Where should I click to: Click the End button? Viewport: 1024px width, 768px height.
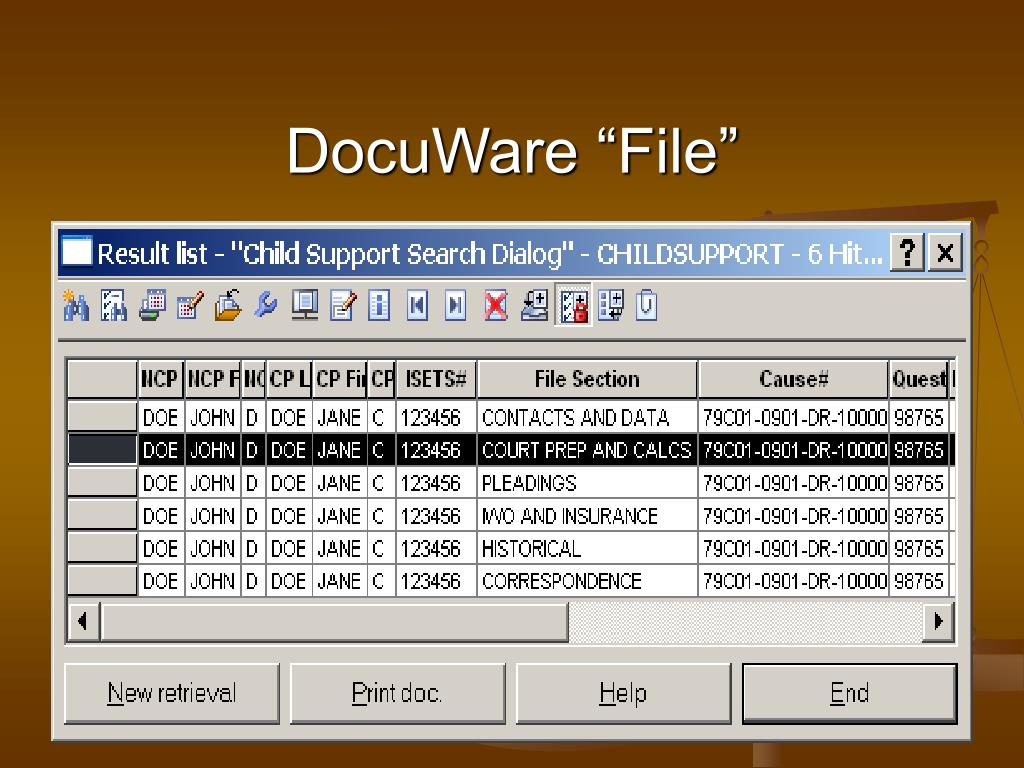tap(850, 694)
